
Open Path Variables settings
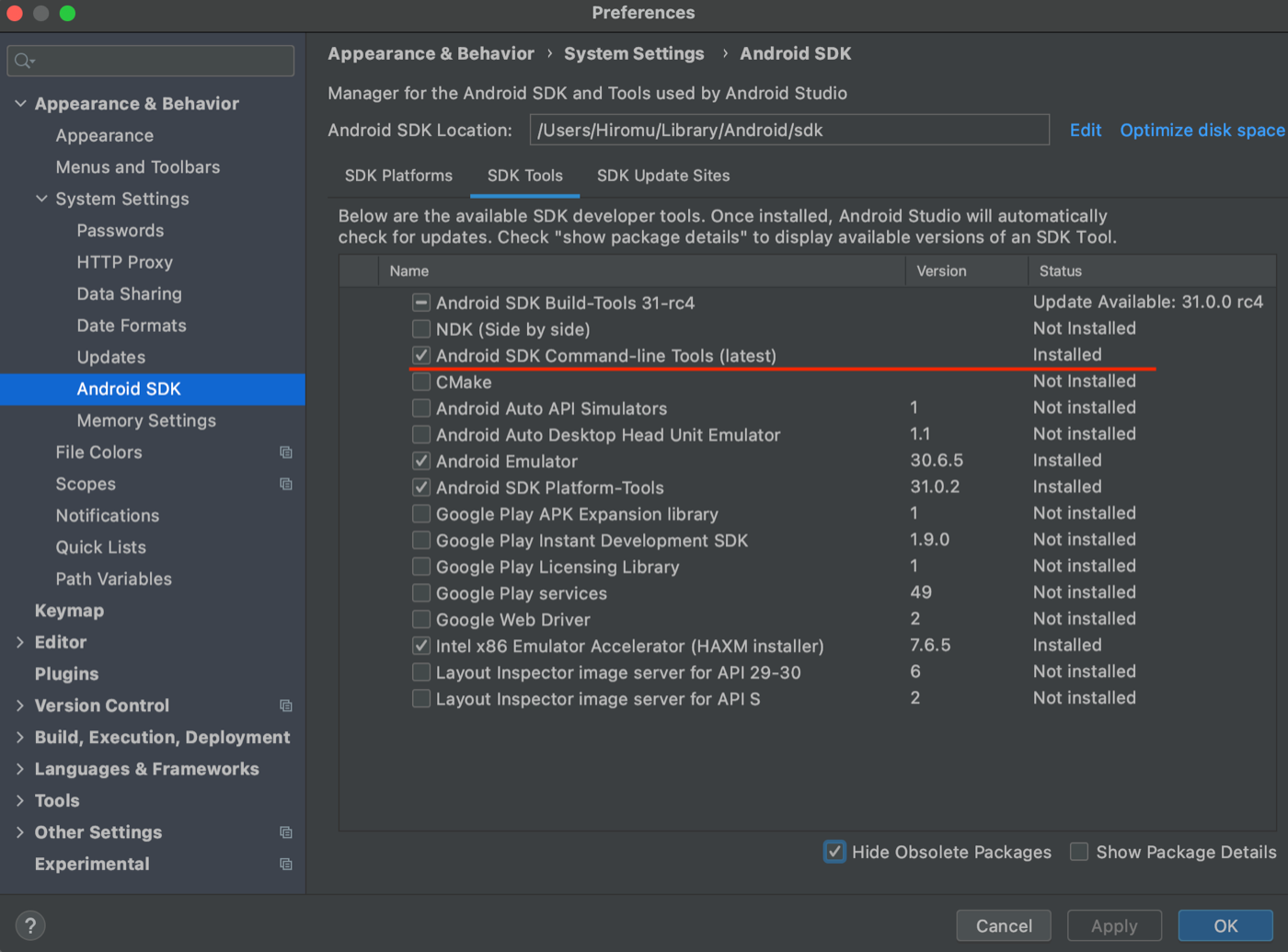(114, 579)
